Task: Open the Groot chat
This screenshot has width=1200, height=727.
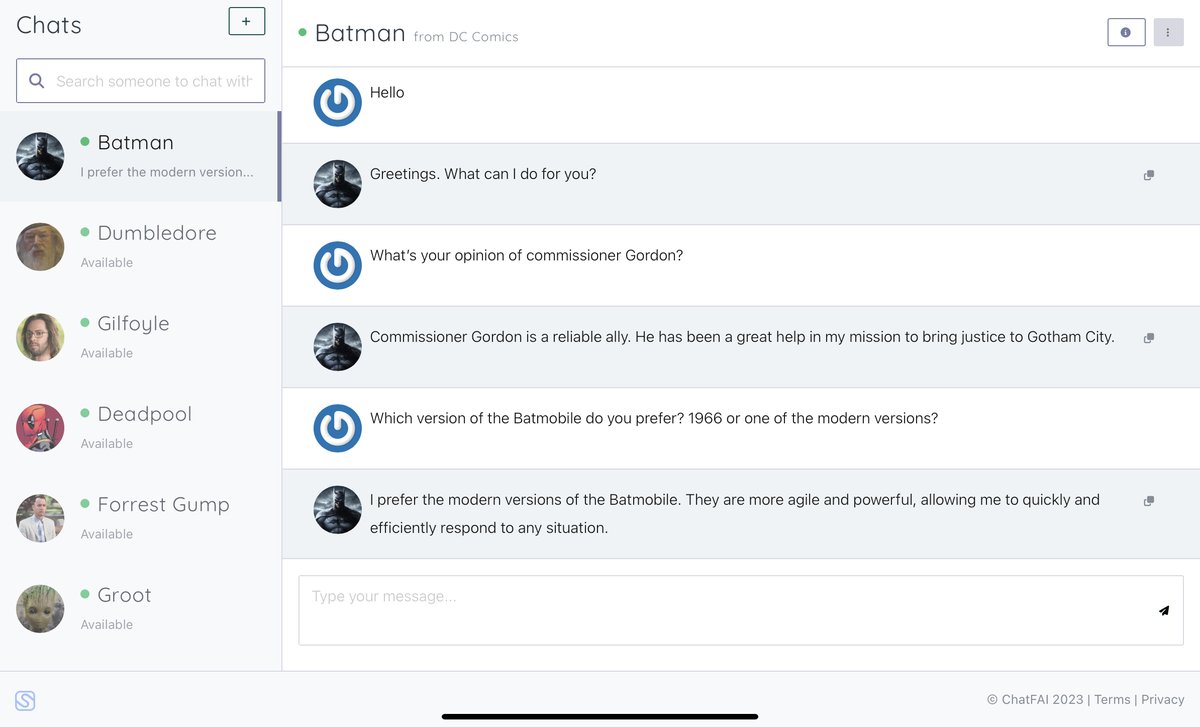Action: (140, 609)
